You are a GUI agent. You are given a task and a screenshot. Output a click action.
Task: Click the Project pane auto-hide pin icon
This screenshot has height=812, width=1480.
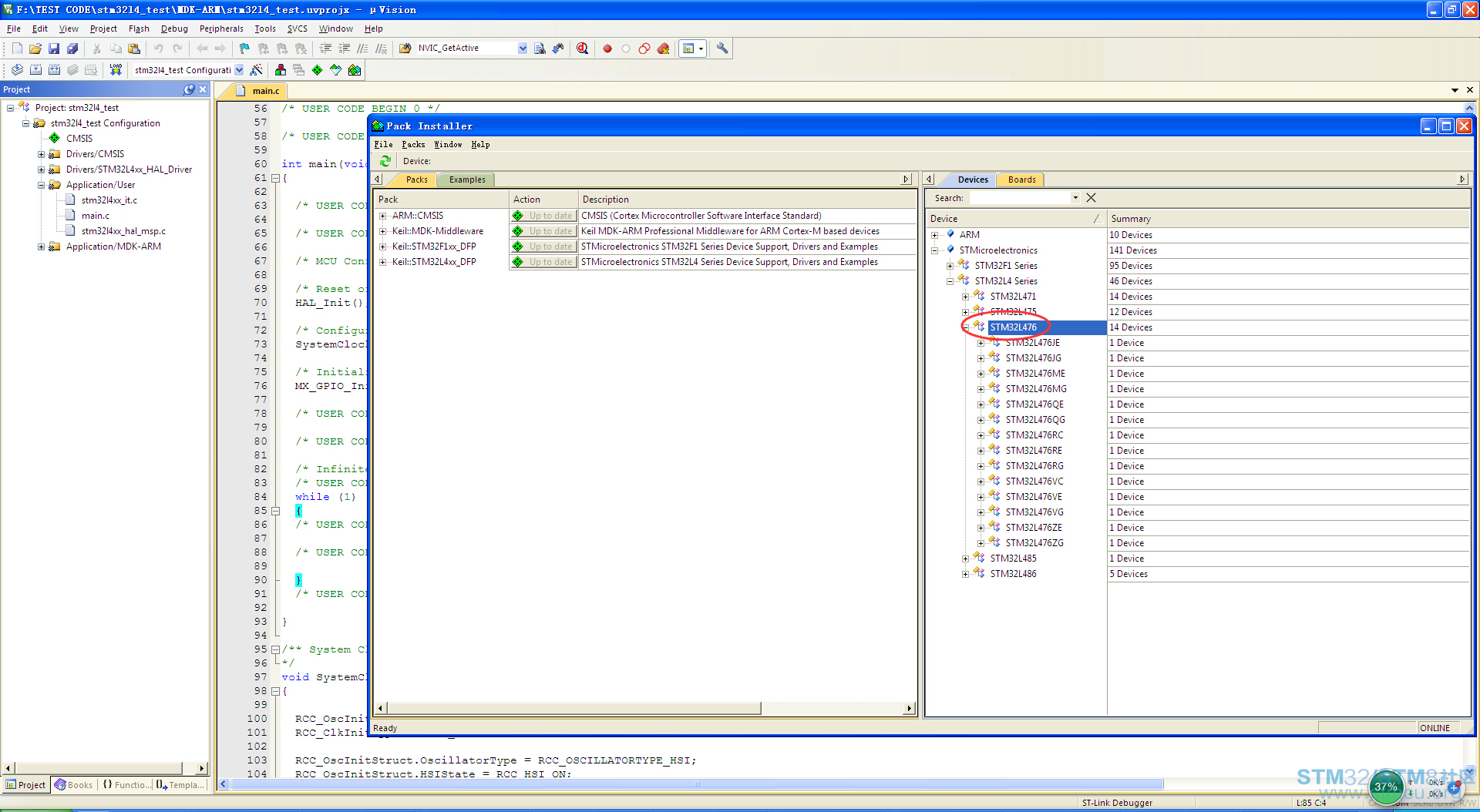click(190, 89)
